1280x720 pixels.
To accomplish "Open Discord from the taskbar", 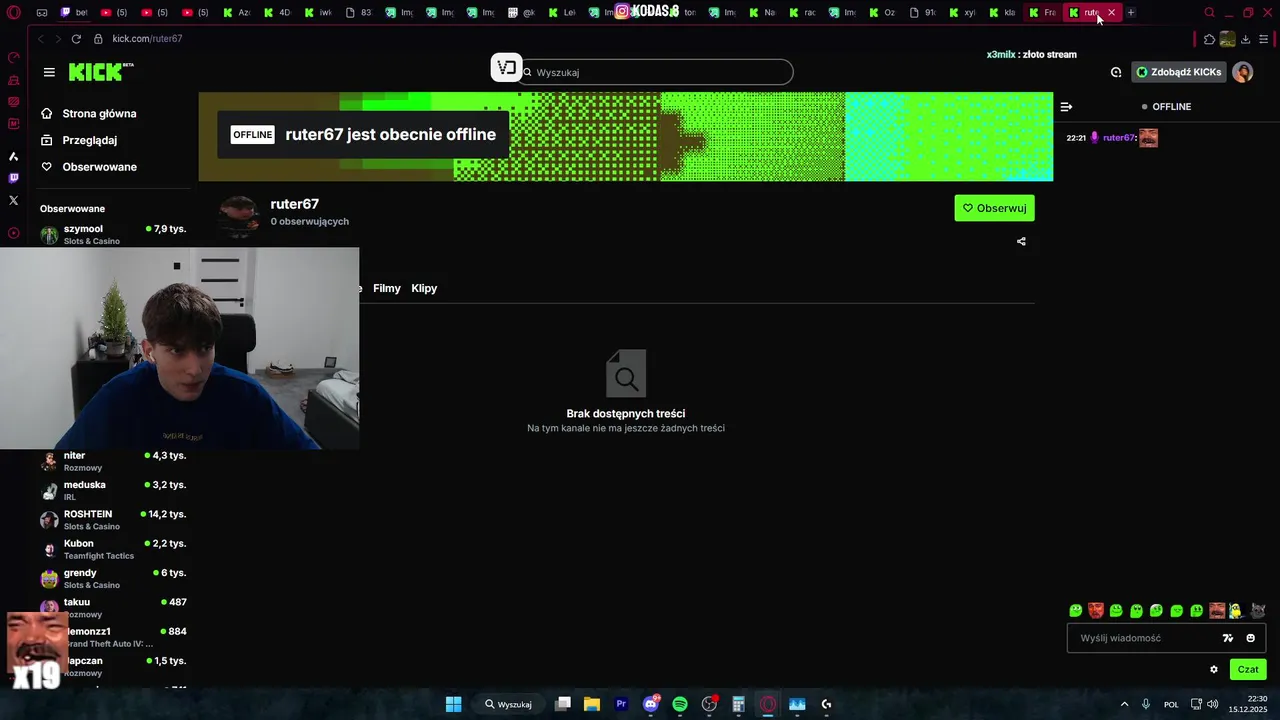I will 651,704.
